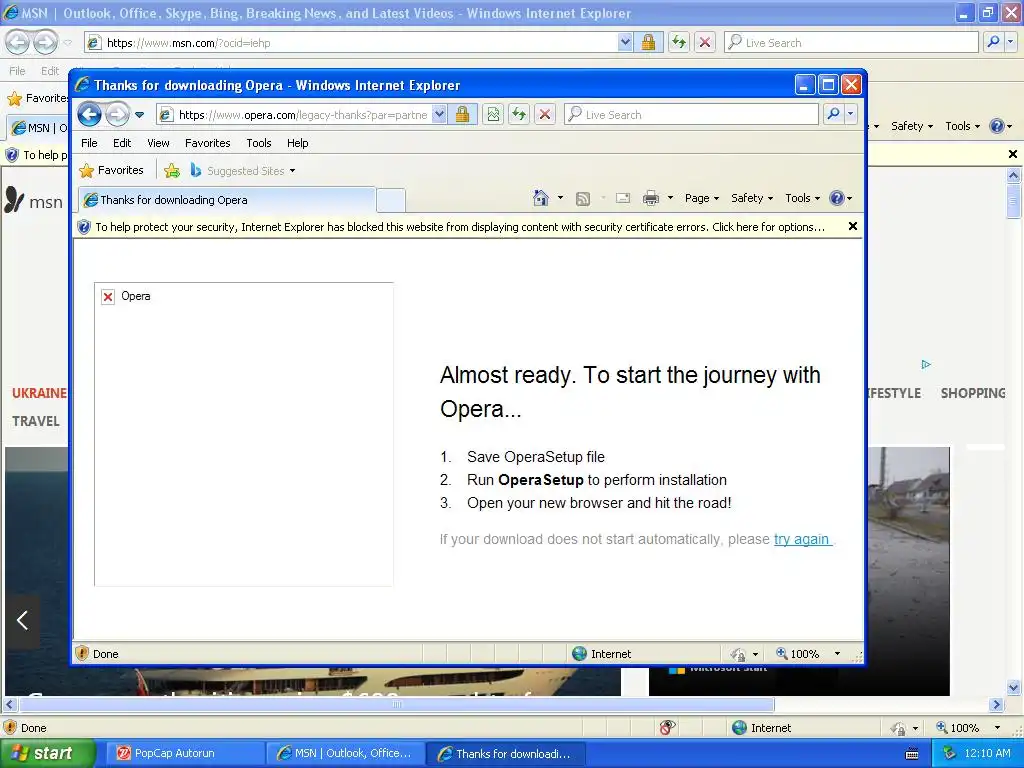Click Protected Mode icon in Opera status bar
The image size is (1024, 768).
coord(739,654)
